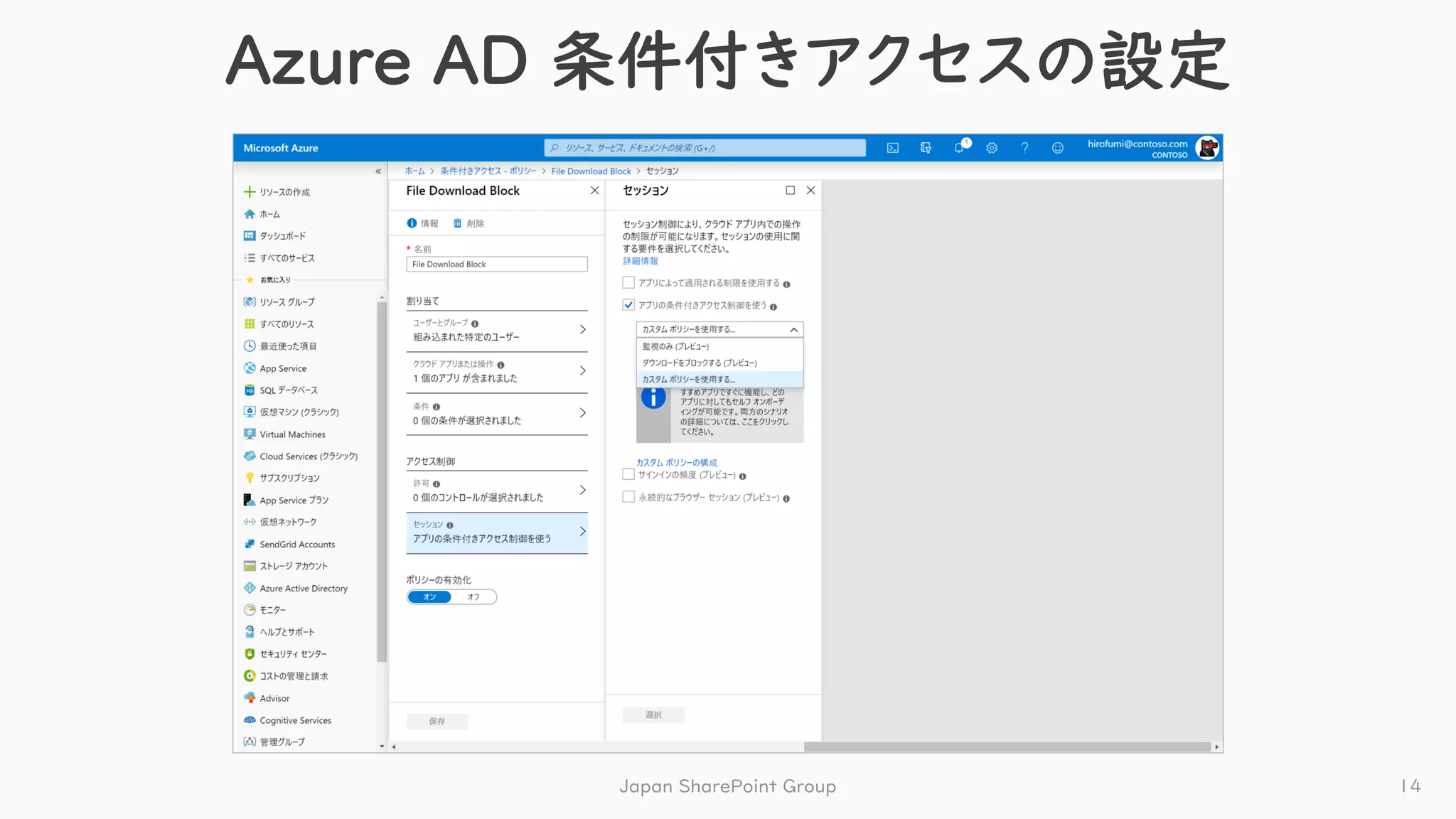This screenshot has height=819, width=1456.
Task: Set policy enable toggle to オン
Action: coord(429,597)
